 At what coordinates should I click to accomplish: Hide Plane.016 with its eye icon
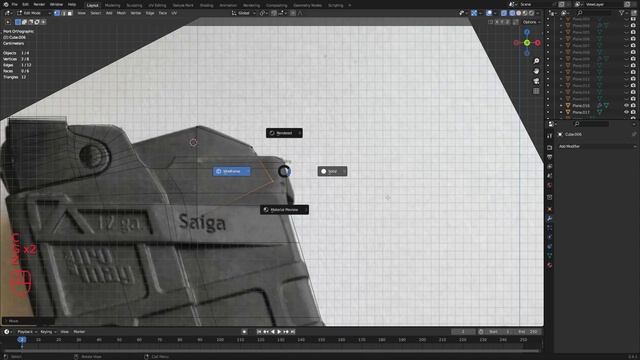click(x=627, y=106)
